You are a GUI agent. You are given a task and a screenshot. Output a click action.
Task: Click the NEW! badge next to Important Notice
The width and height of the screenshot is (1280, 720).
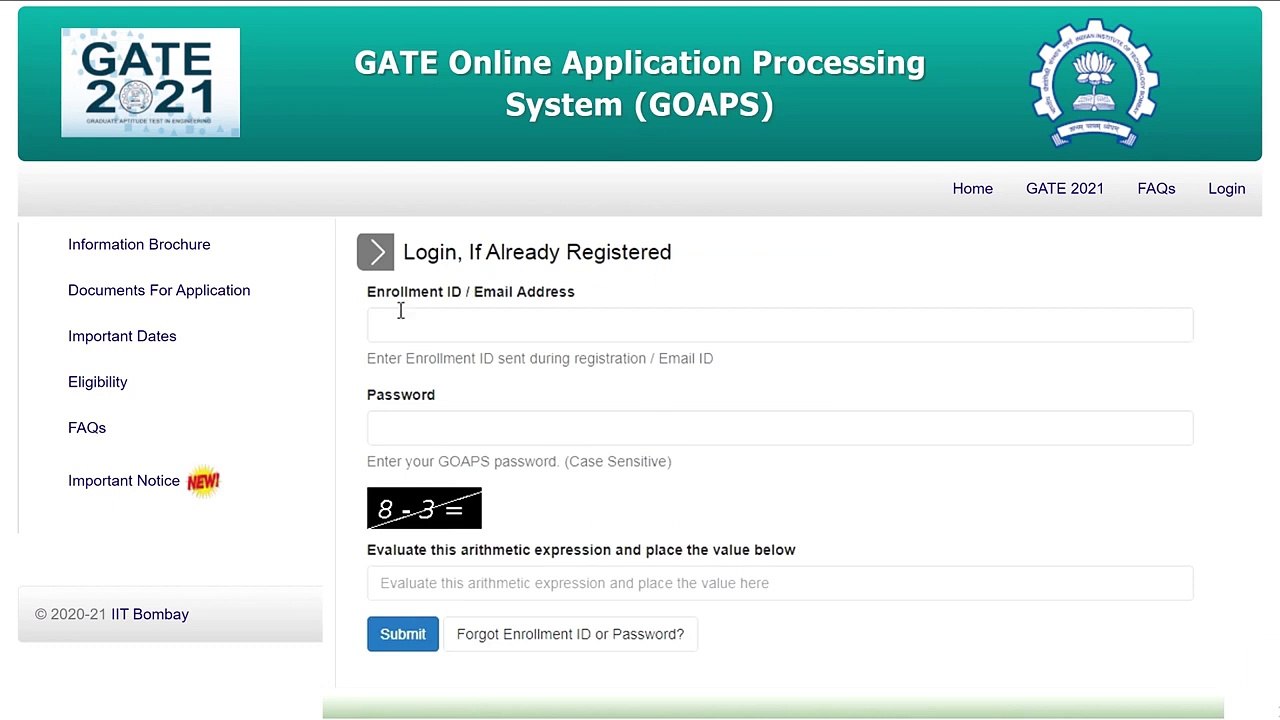click(x=203, y=481)
